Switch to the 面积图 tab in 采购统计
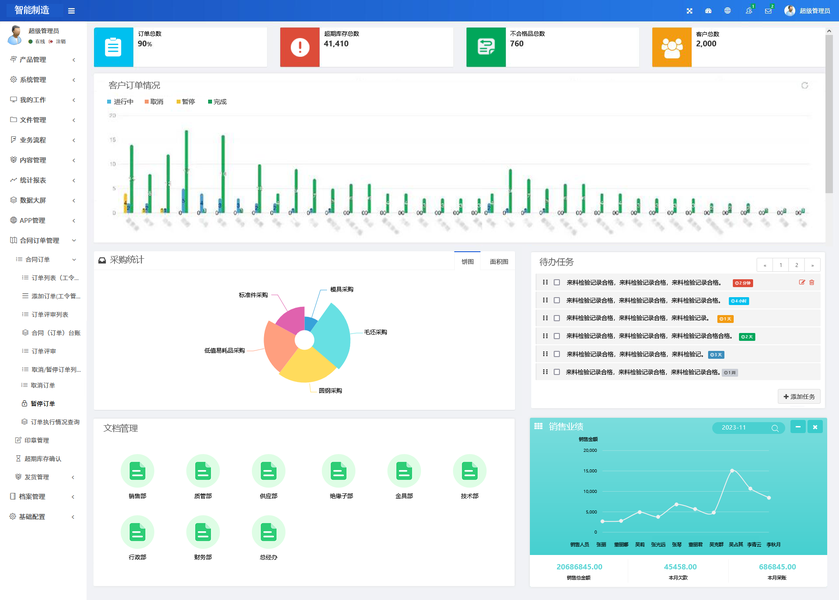839x600 pixels. point(499,262)
